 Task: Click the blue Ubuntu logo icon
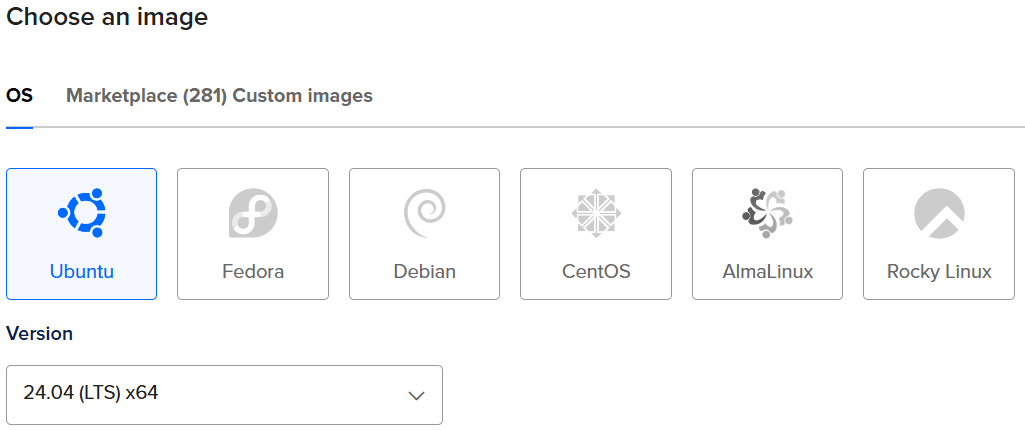82,213
